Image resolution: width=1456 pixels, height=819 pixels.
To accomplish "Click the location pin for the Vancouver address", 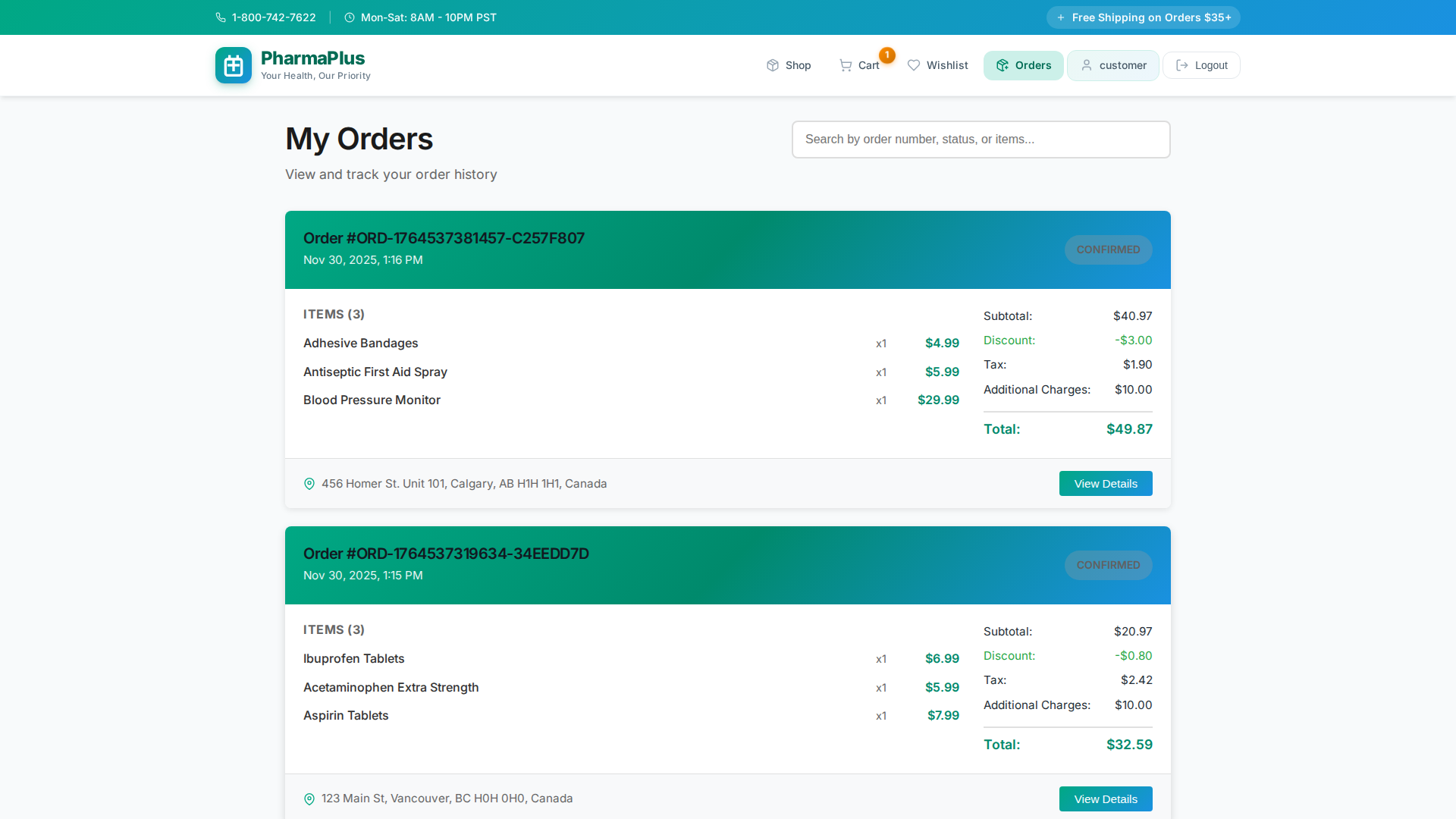I will [x=309, y=799].
